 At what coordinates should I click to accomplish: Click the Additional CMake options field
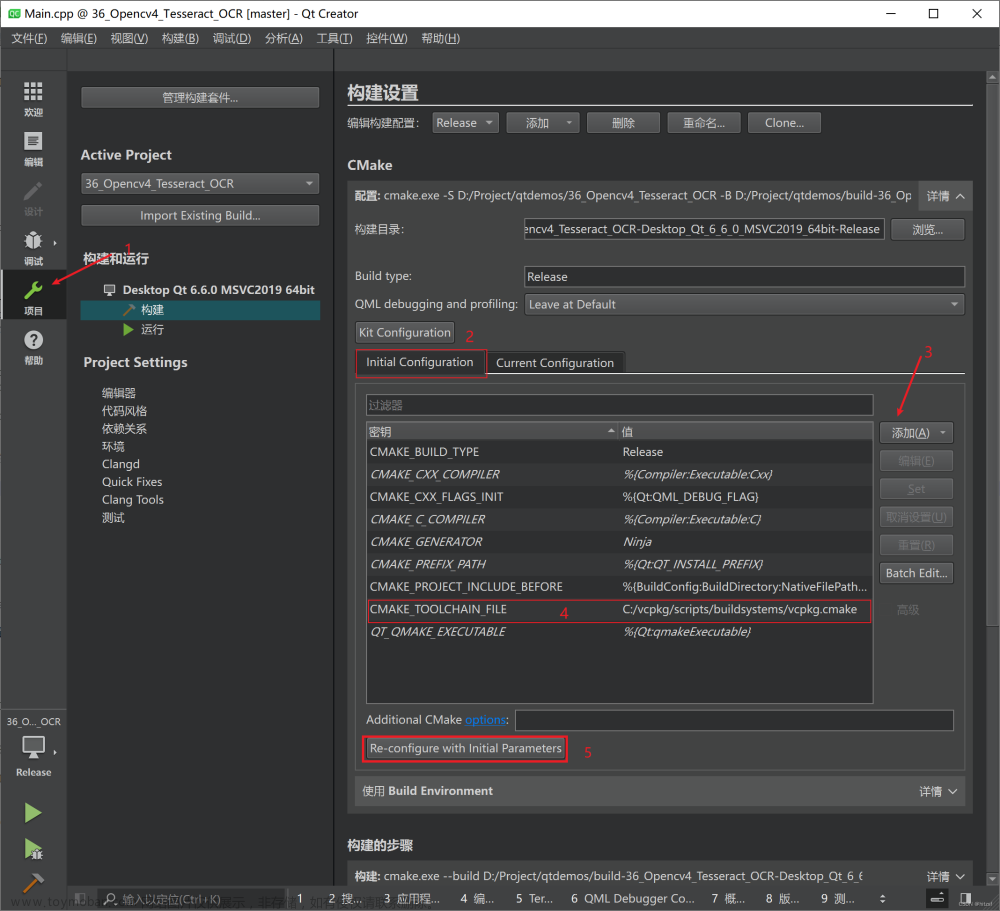[x=734, y=720]
